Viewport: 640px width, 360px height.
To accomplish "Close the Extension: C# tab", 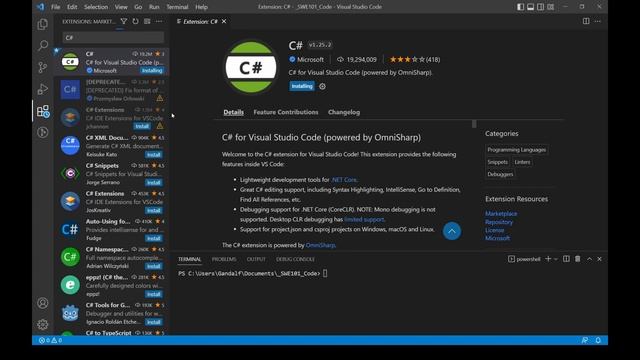I will point(224,21).
